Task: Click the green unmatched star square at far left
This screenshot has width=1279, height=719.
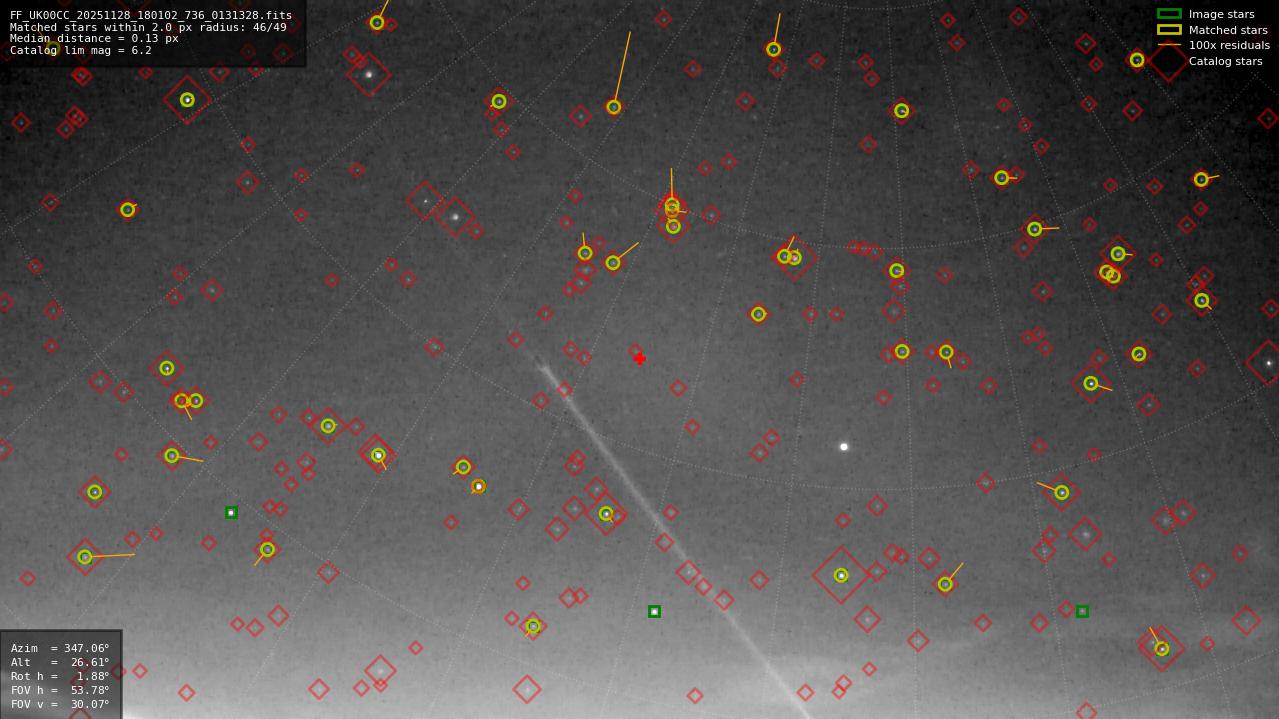Action: point(231,512)
